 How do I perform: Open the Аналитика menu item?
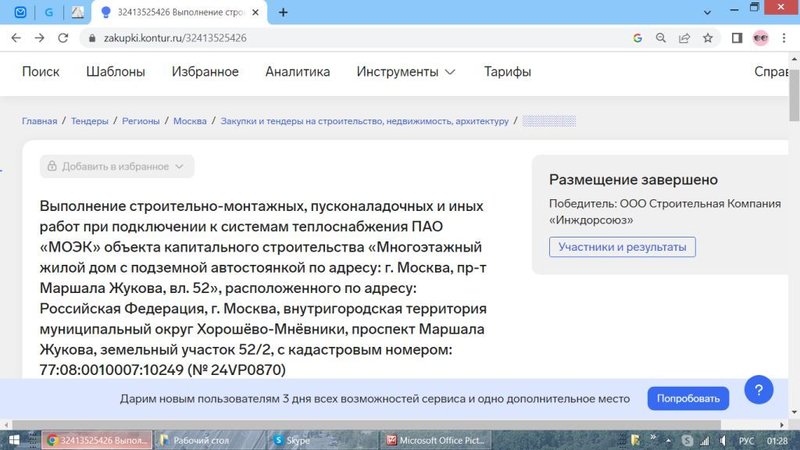pyautogui.click(x=297, y=72)
